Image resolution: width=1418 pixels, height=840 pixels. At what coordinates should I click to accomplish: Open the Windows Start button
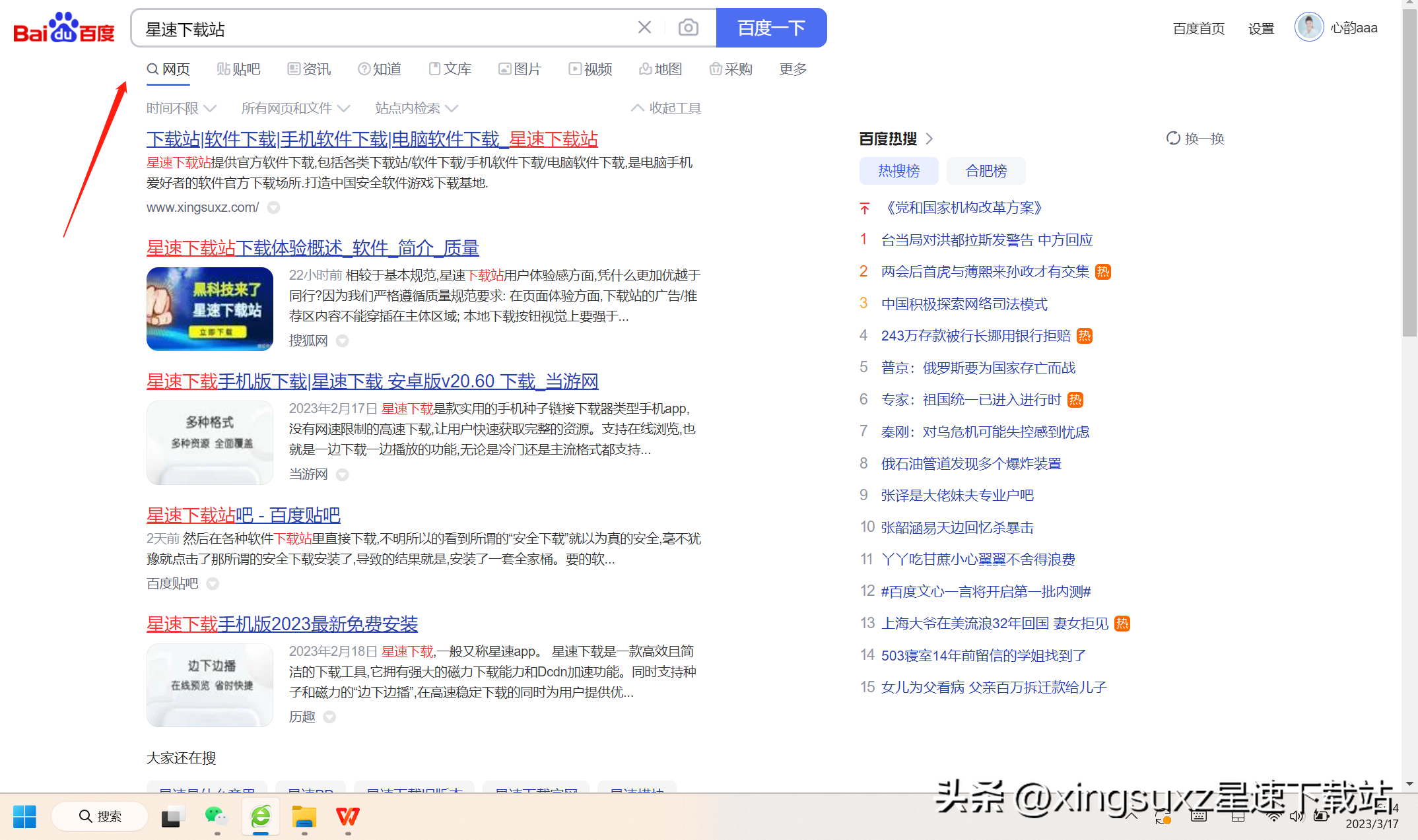coord(25,817)
